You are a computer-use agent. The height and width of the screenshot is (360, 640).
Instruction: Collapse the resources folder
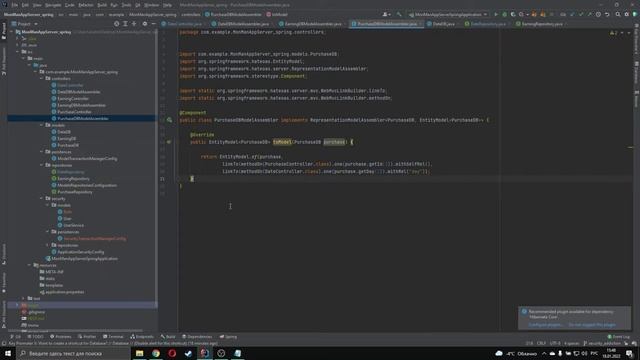pyautogui.click(x=29, y=265)
